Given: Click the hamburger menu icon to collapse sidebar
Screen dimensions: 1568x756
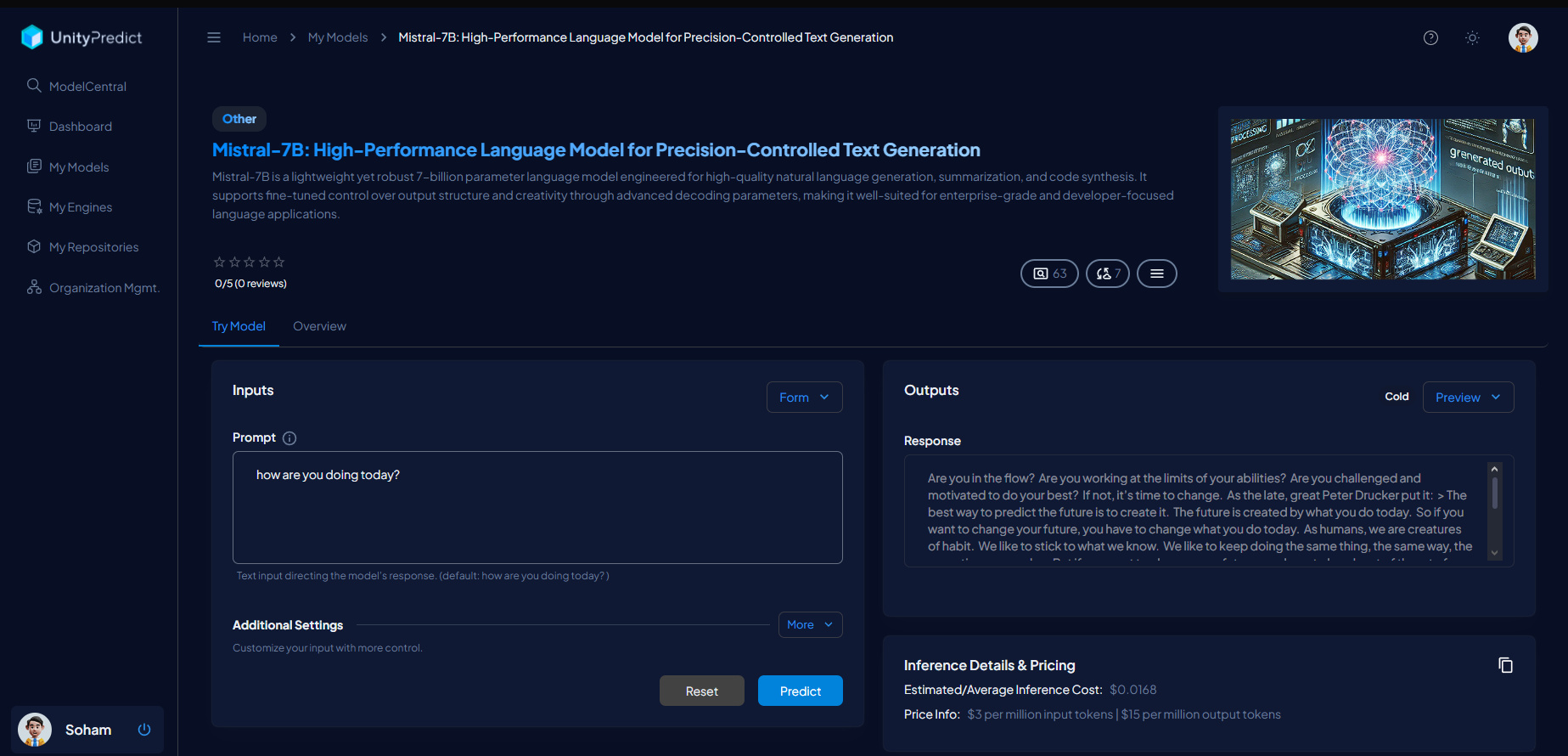Looking at the screenshot, I should pos(214,37).
